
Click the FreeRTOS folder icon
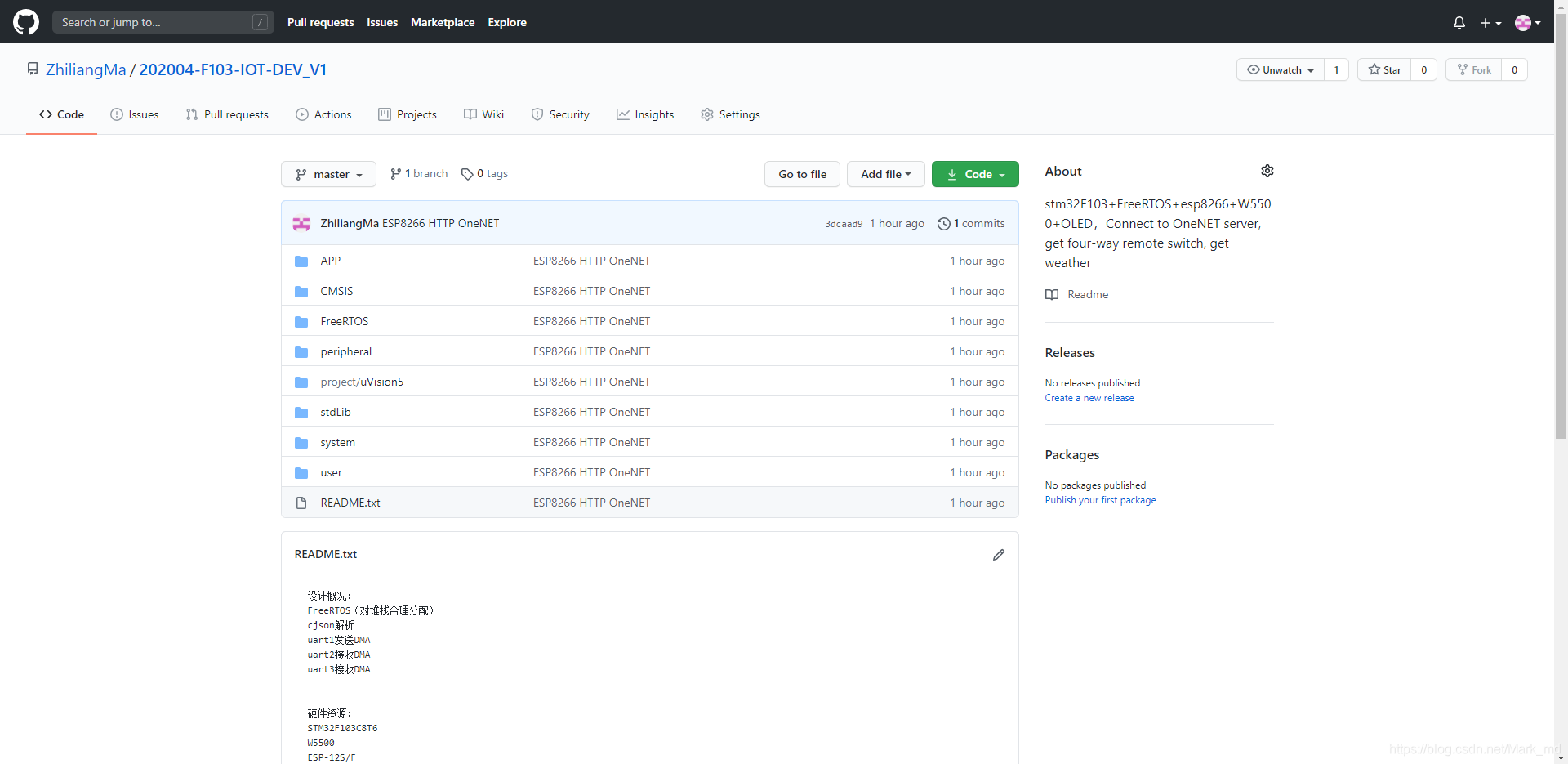tap(301, 322)
